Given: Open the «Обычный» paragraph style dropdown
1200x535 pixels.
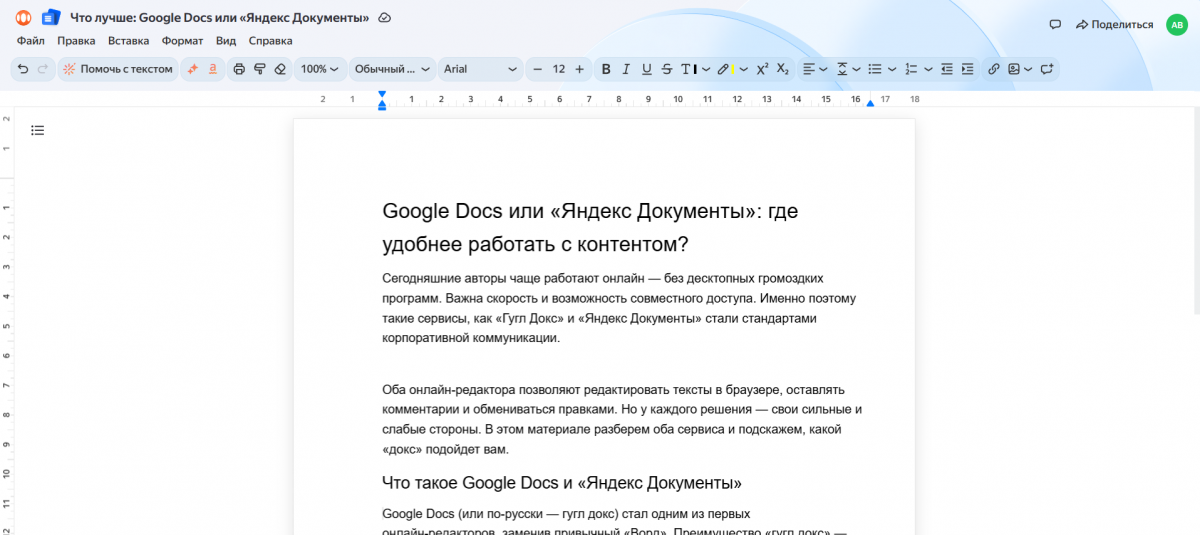Looking at the screenshot, I should (x=392, y=69).
